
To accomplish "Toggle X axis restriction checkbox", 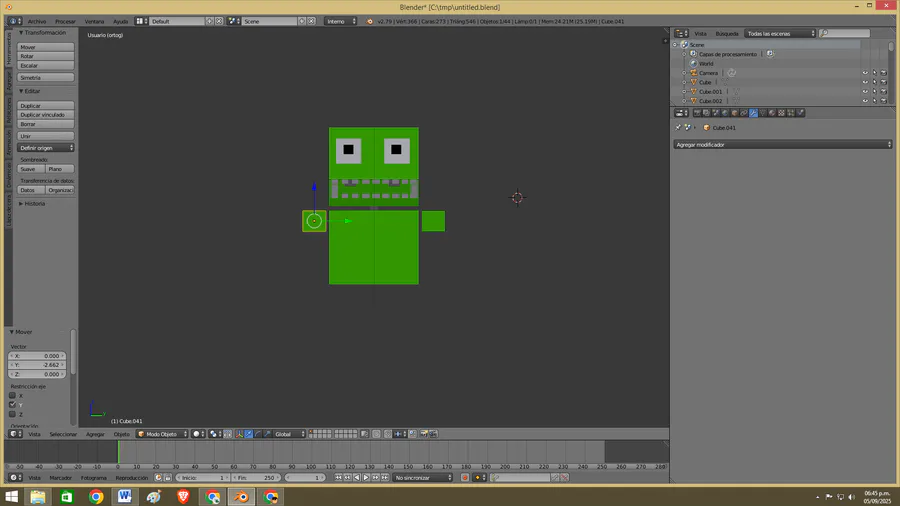I will 13,395.
